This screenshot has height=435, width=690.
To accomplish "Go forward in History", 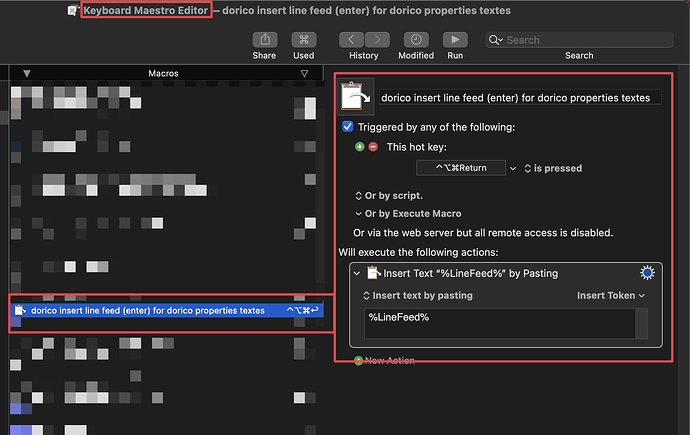I will click(377, 40).
